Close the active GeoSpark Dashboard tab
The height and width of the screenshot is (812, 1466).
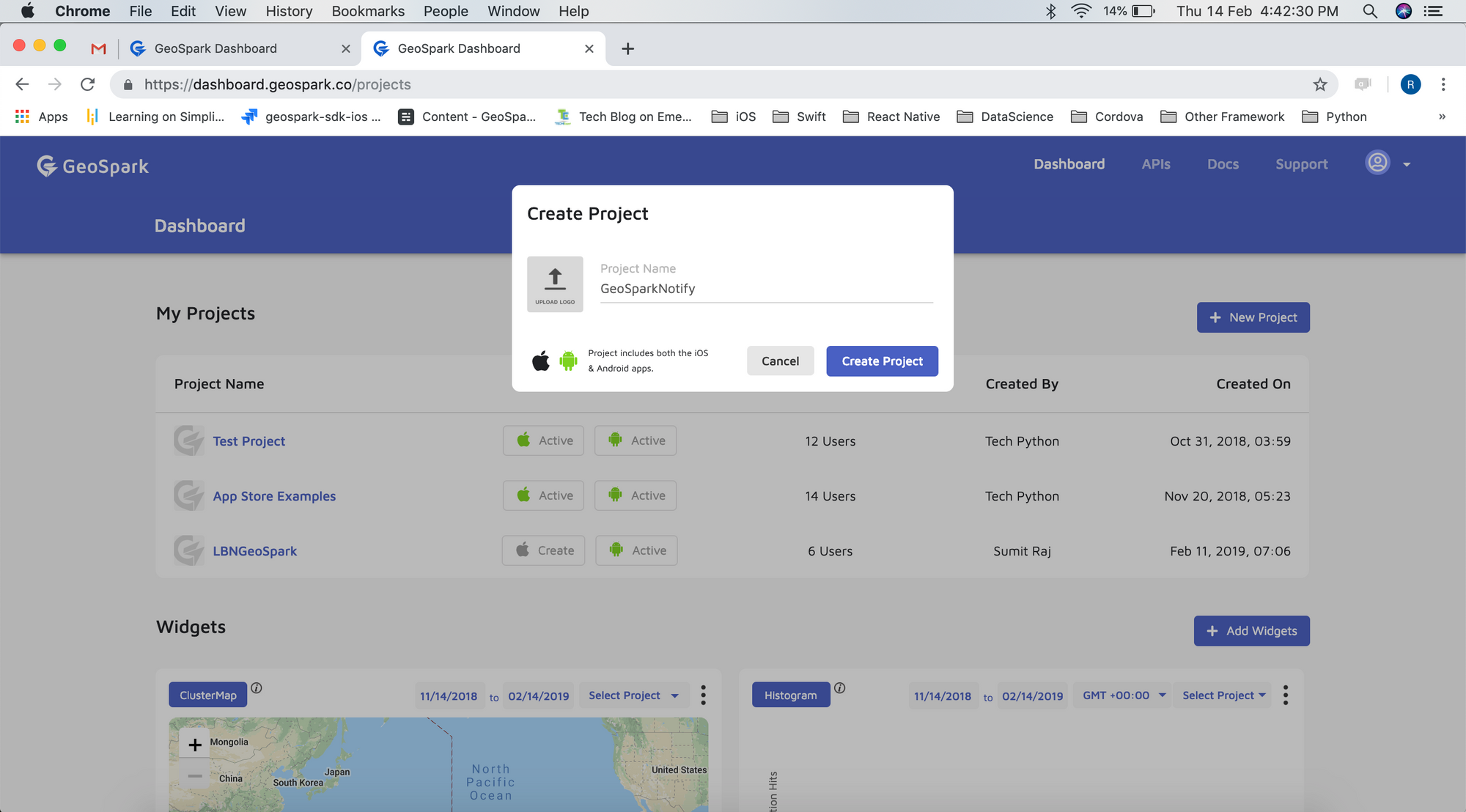(589, 48)
